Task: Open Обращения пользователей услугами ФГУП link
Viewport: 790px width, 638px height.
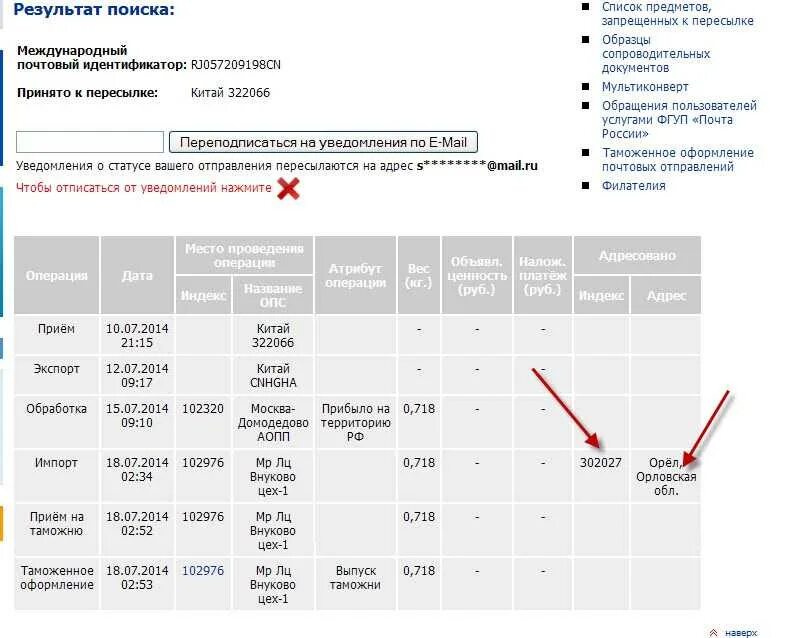Action: tap(679, 119)
